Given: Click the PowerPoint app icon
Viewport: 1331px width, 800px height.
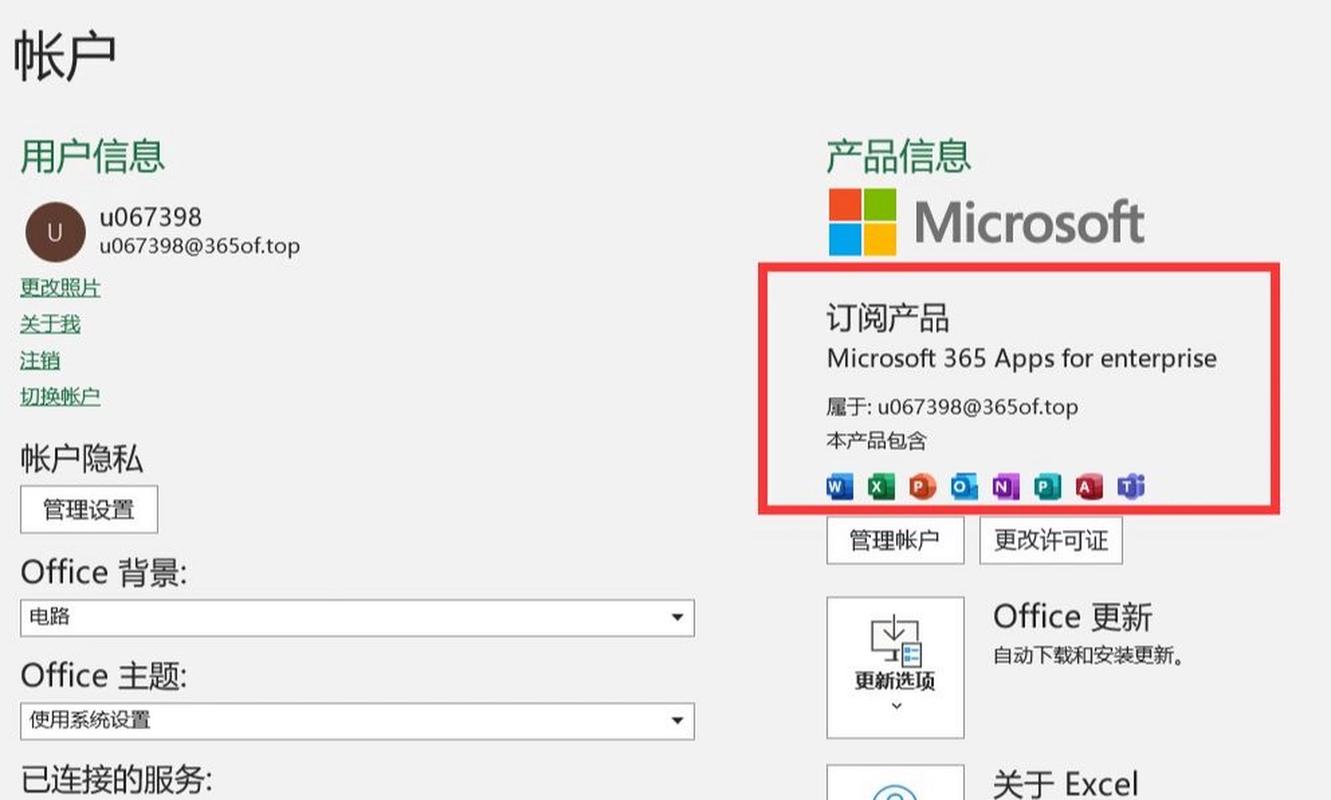Looking at the screenshot, I should click(x=922, y=487).
